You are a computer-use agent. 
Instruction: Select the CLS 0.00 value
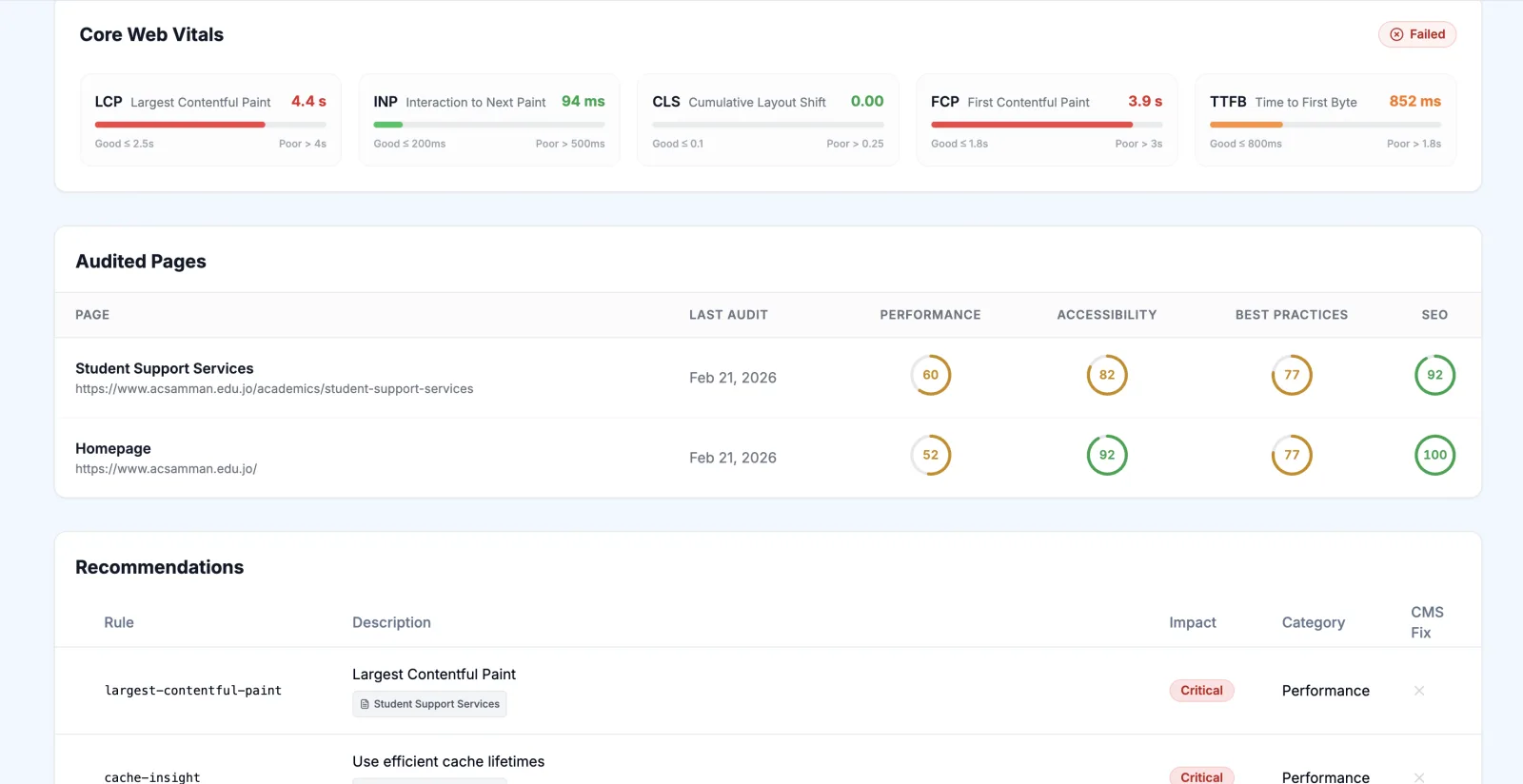tap(867, 101)
